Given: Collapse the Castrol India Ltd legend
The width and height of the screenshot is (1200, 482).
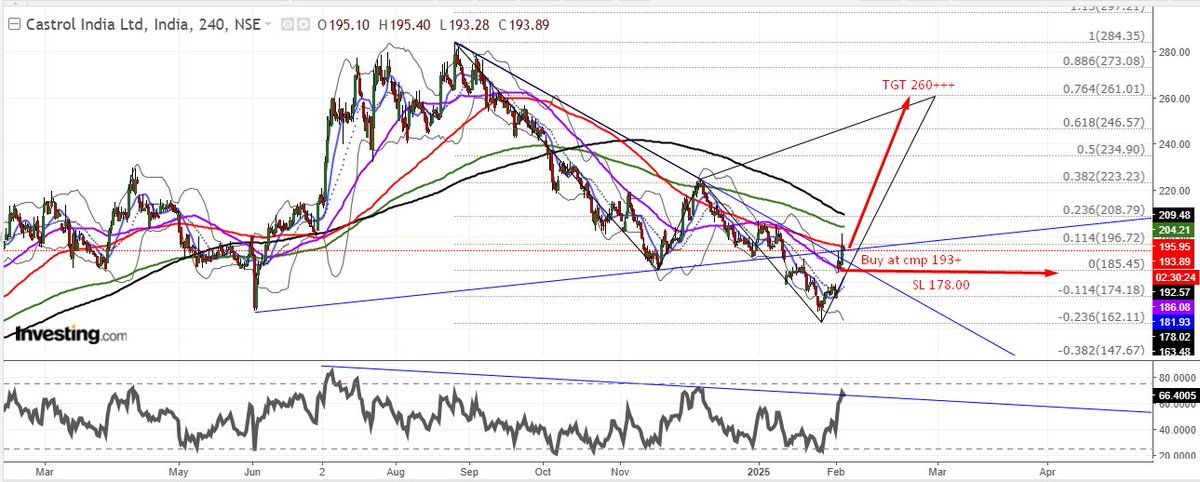Looking at the screenshot, I should (x=14, y=26).
